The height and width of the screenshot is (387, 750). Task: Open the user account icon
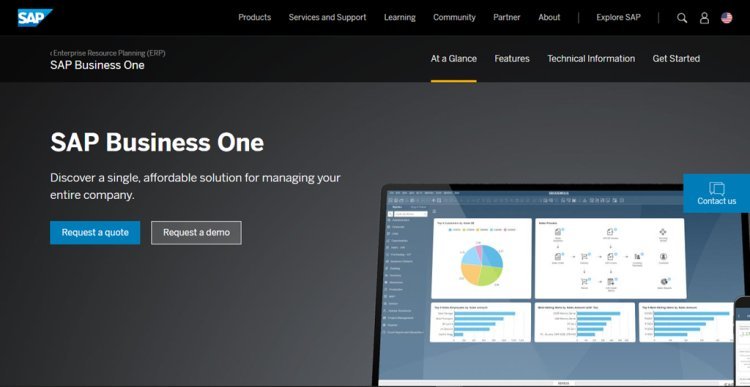tap(704, 18)
